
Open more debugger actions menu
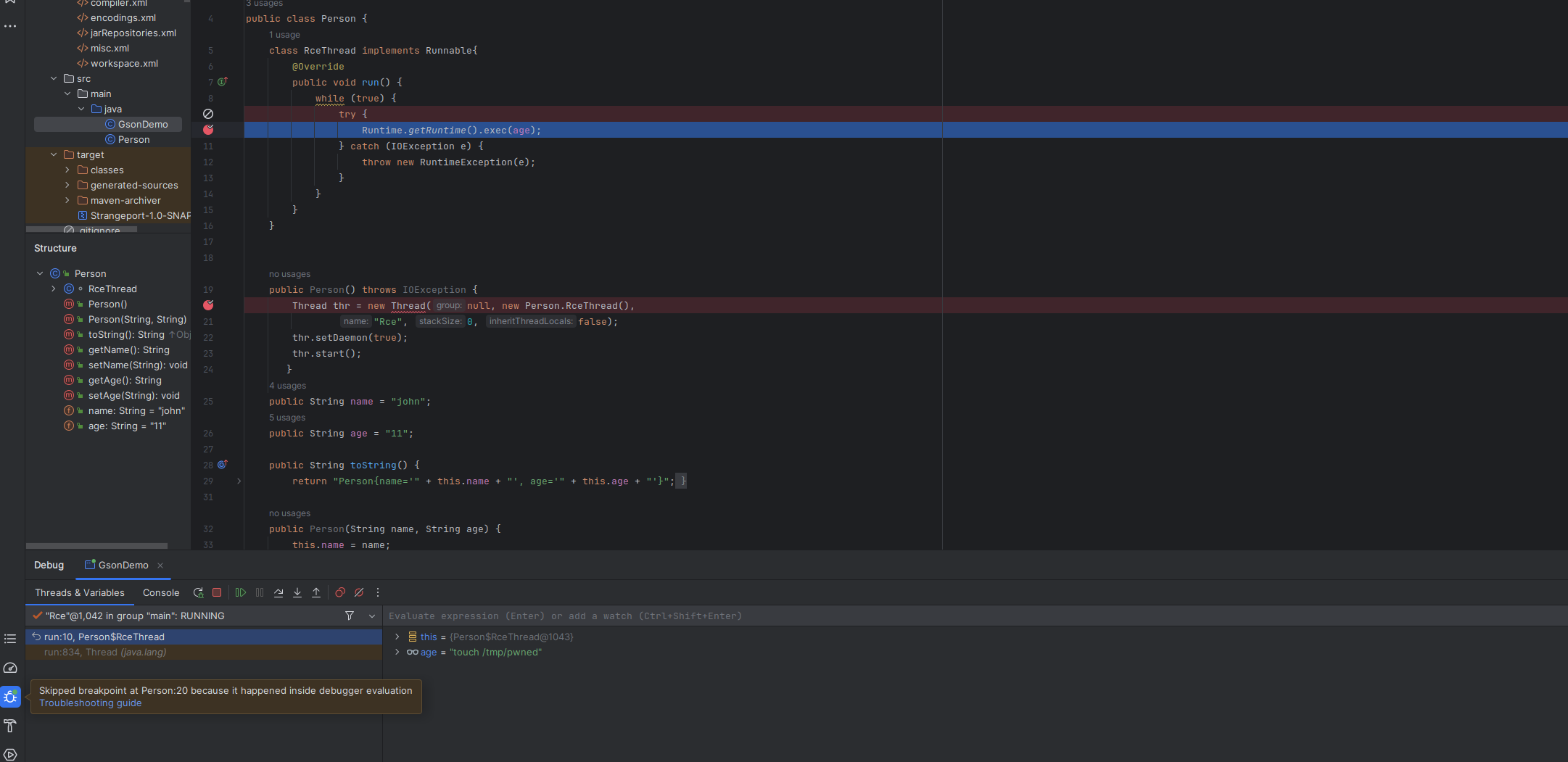coord(378,592)
